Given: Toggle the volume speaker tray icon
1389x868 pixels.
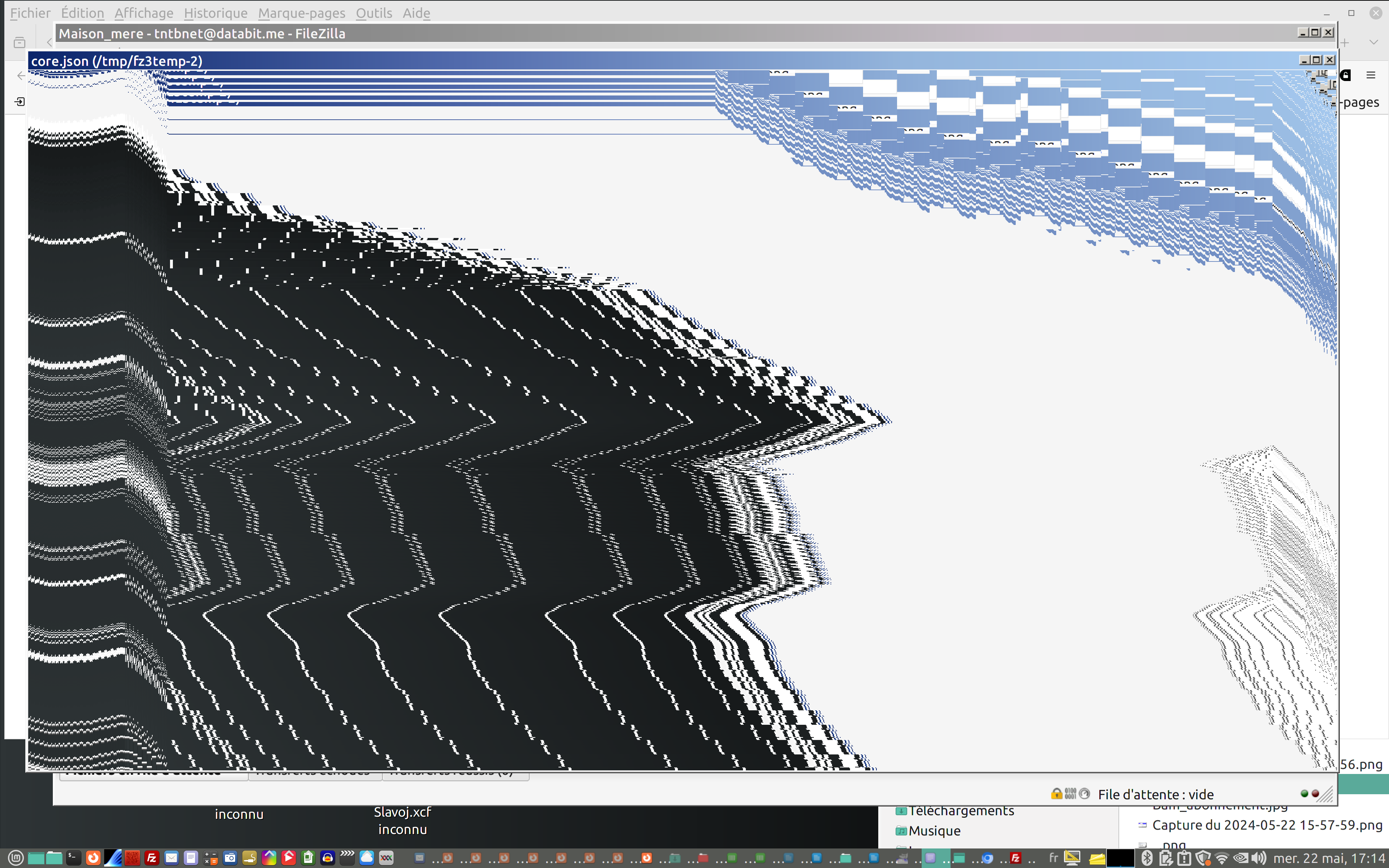Looking at the screenshot, I should point(1259,858).
